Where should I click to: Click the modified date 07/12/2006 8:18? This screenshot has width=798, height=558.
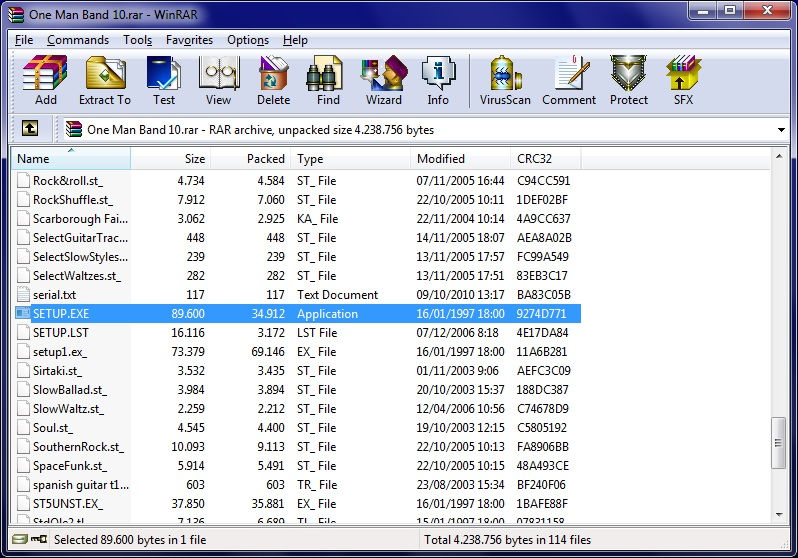[x=458, y=332]
